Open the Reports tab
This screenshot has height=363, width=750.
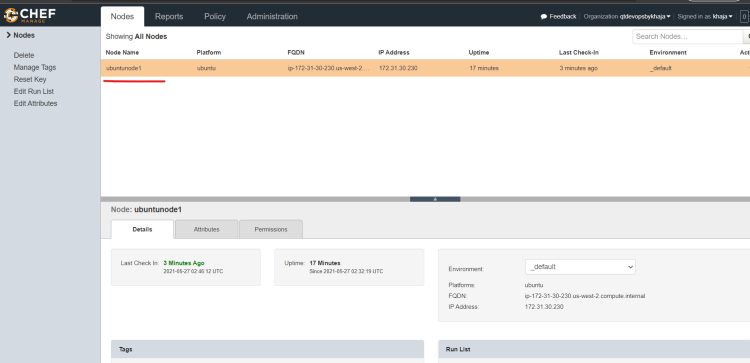point(169,16)
